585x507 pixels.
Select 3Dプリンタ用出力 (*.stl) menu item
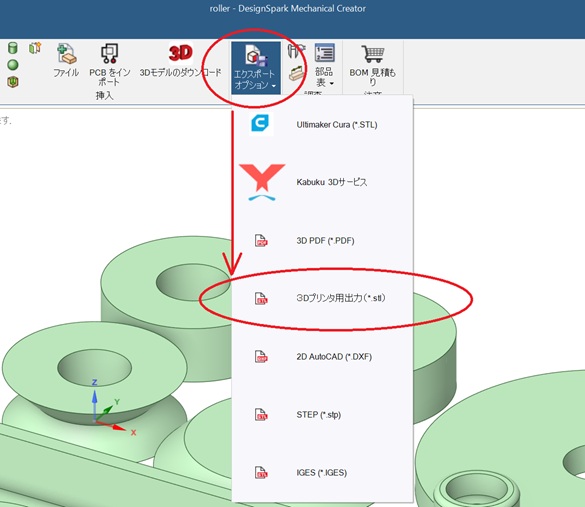coord(322,298)
